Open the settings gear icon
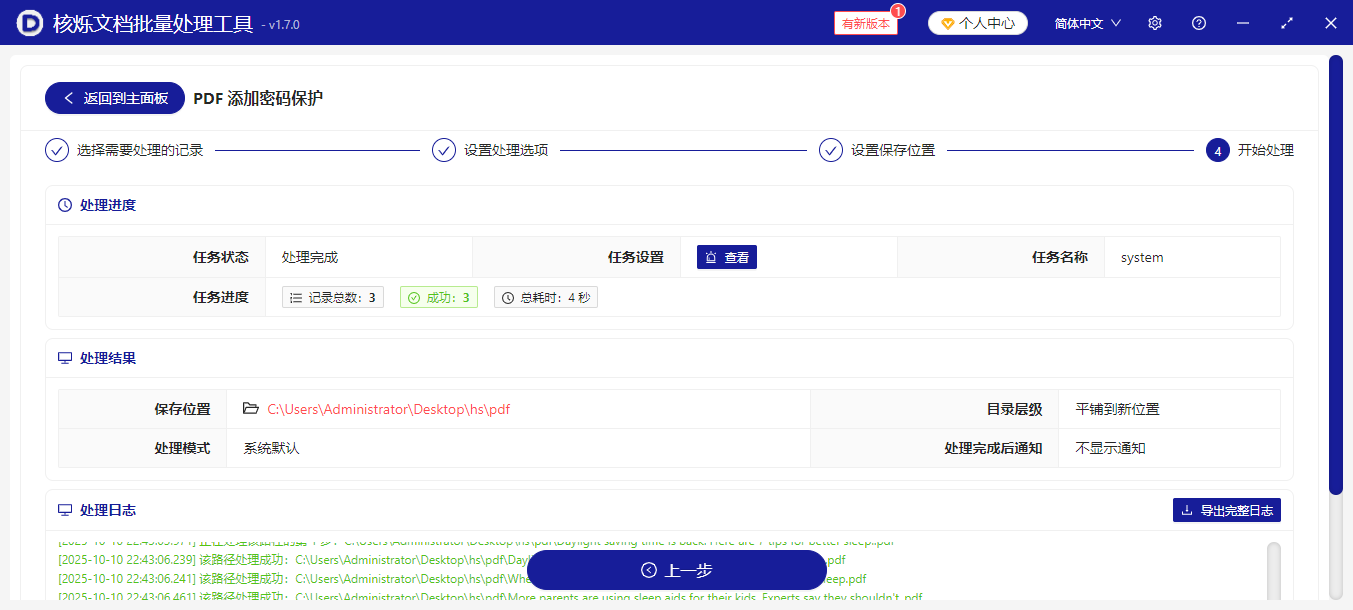Image resolution: width=1353 pixels, height=610 pixels. (x=1154, y=22)
